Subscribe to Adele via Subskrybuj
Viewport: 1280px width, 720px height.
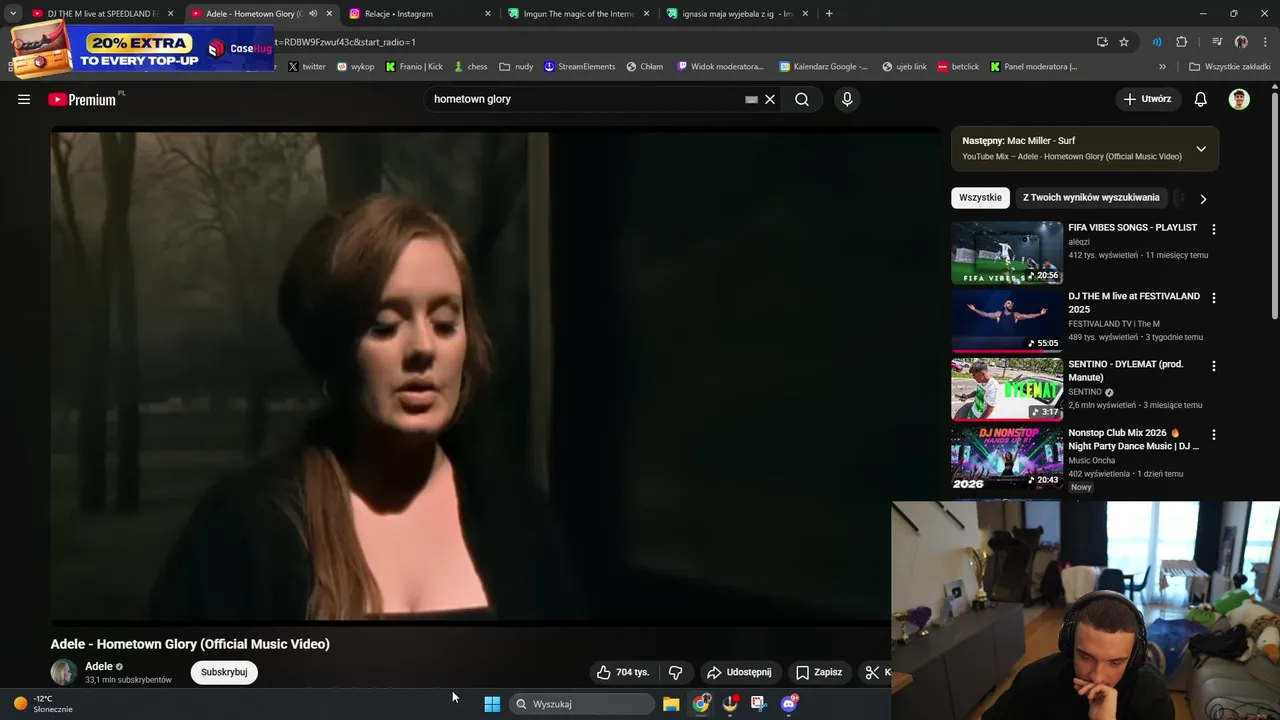[224, 672]
